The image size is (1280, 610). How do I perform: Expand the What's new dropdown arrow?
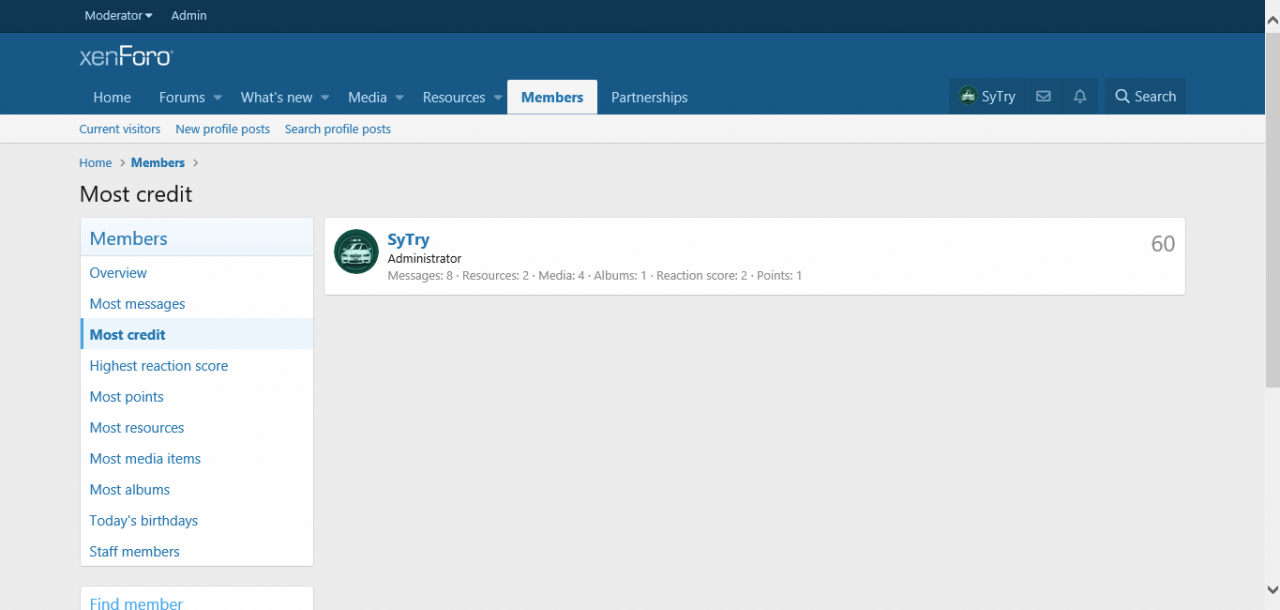pos(324,98)
